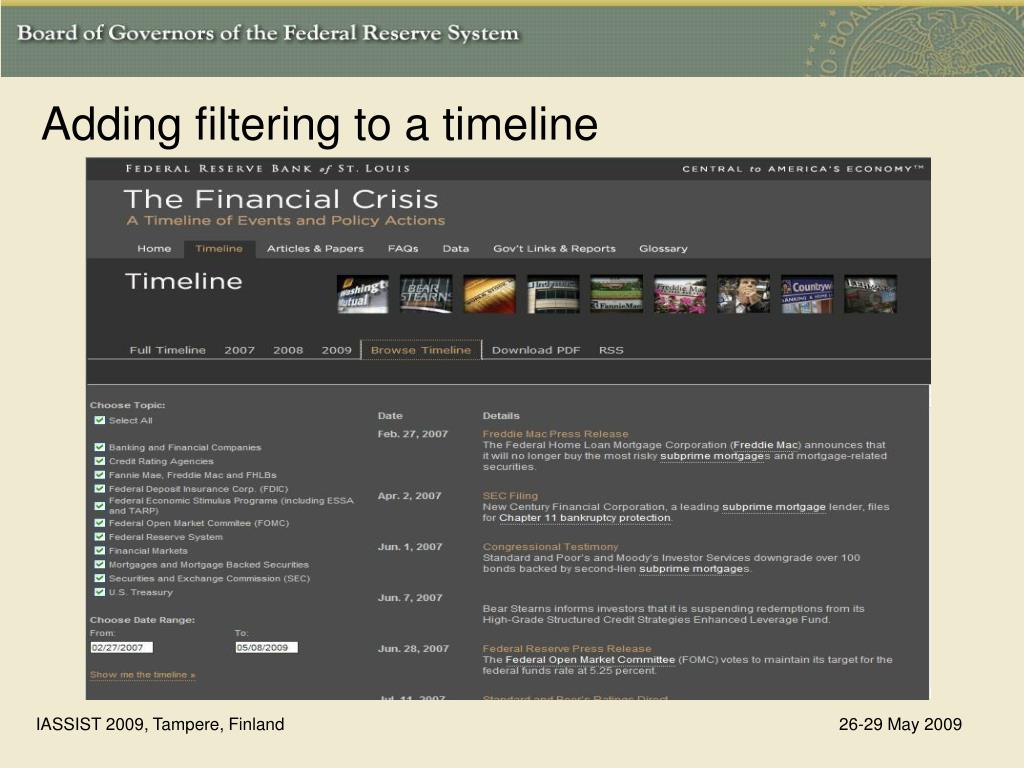Click the From date input field

pyautogui.click(x=121, y=648)
